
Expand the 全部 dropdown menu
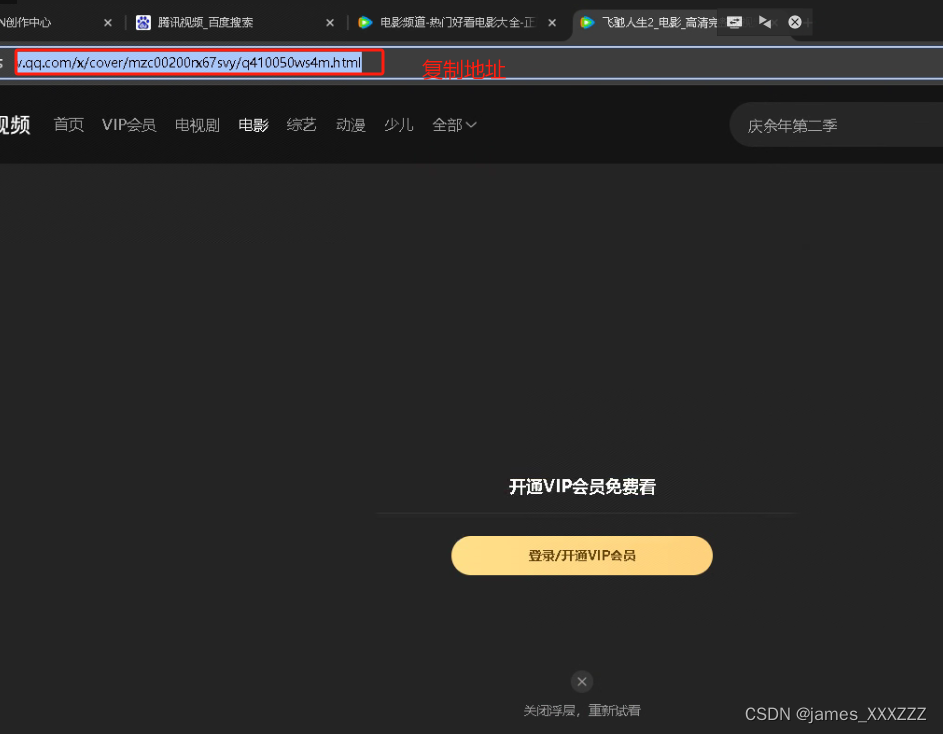[454, 125]
